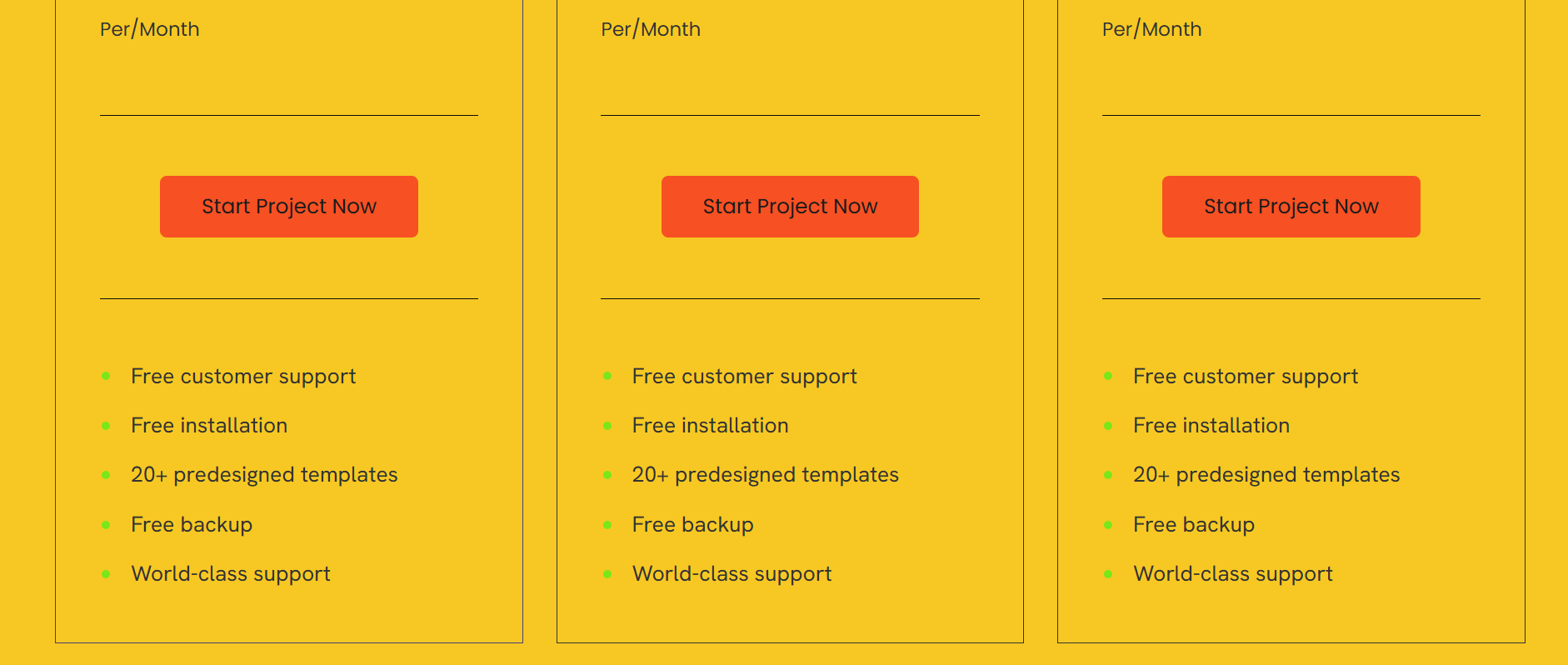The height and width of the screenshot is (665, 1568).
Task: Select green bullet beside left card's Free customer support
Action: pos(106,376)
